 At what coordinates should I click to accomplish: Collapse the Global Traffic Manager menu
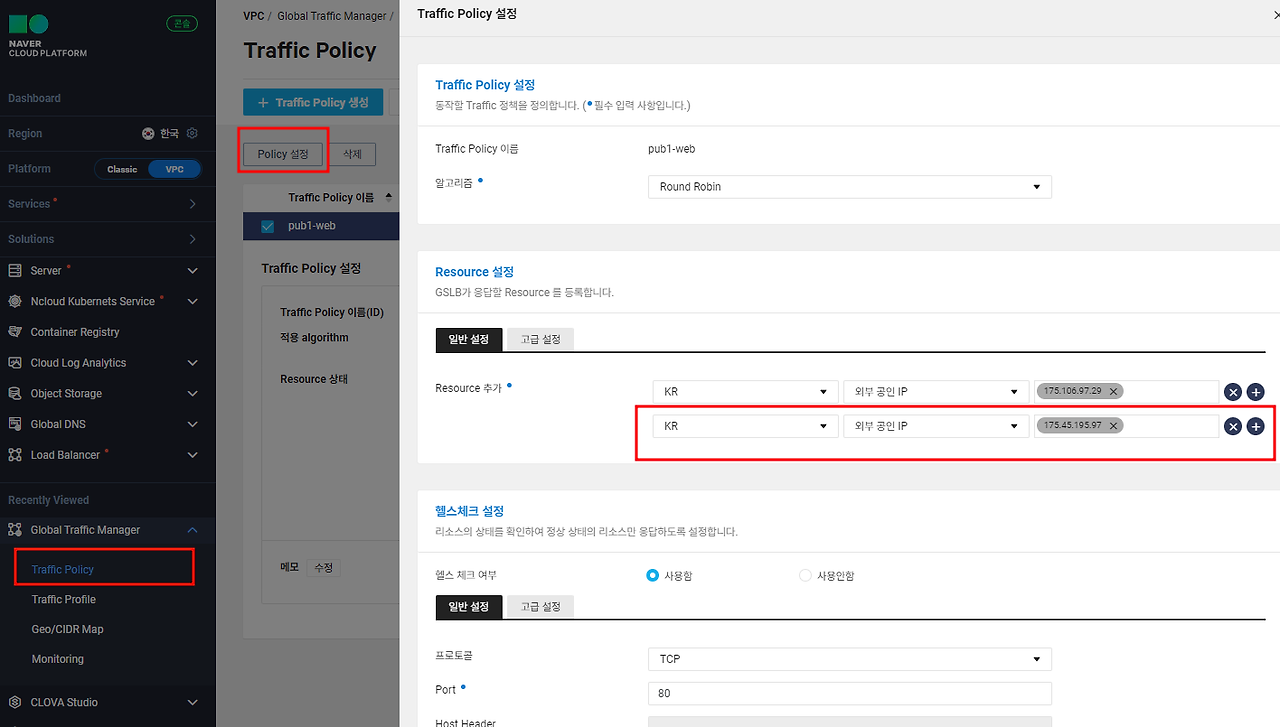pos(193,530)
